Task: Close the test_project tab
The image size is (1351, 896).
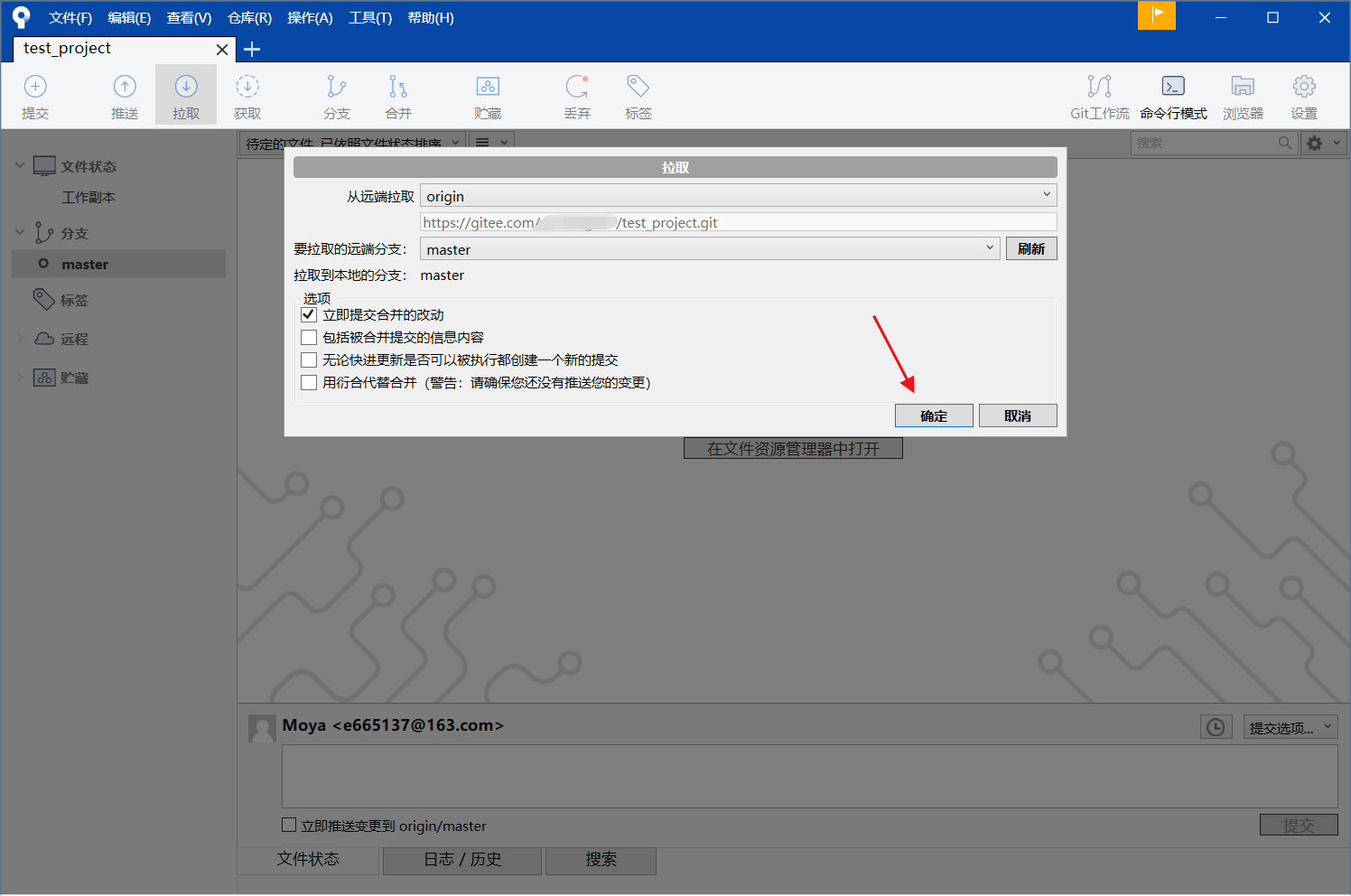Action: (222, 50)
